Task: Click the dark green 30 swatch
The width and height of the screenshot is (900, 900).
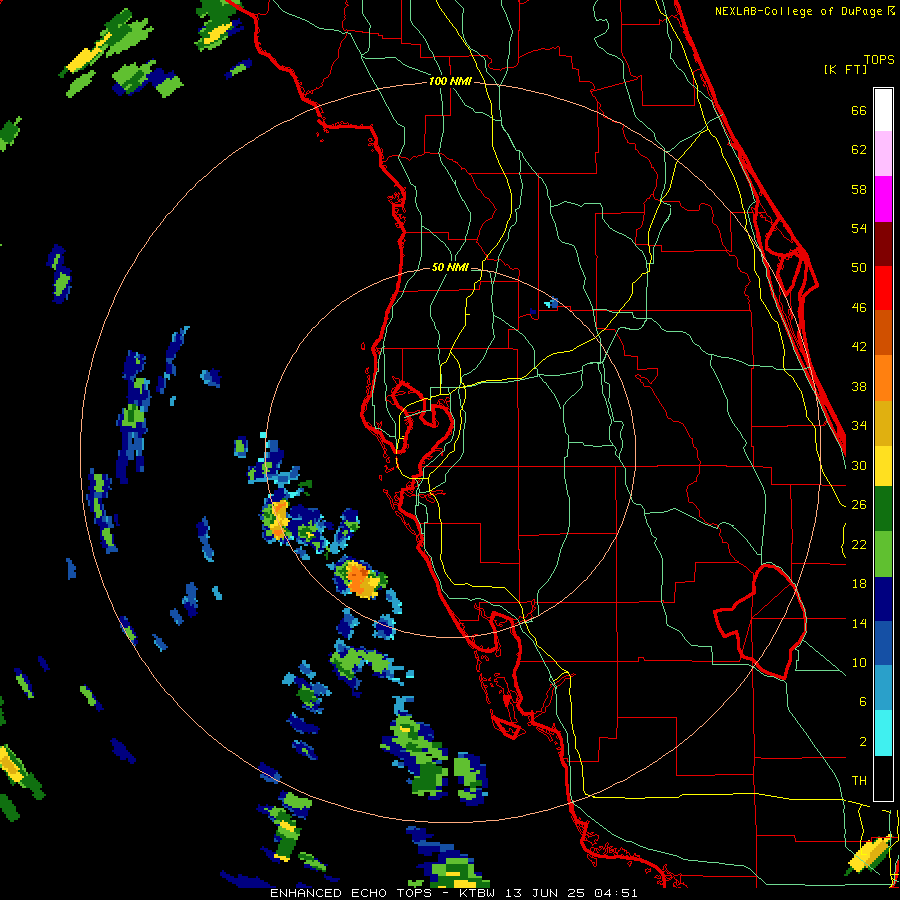Action: (883, 509)
